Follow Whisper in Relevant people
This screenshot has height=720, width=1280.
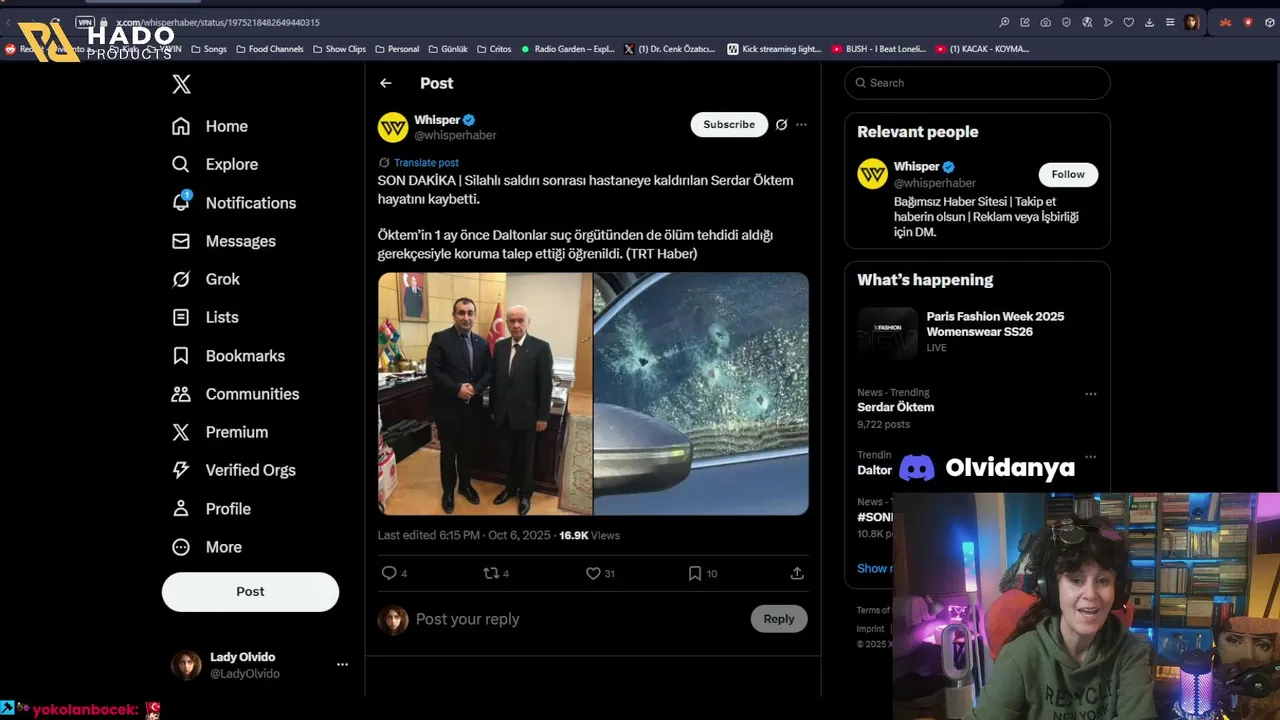[1068, 174]
